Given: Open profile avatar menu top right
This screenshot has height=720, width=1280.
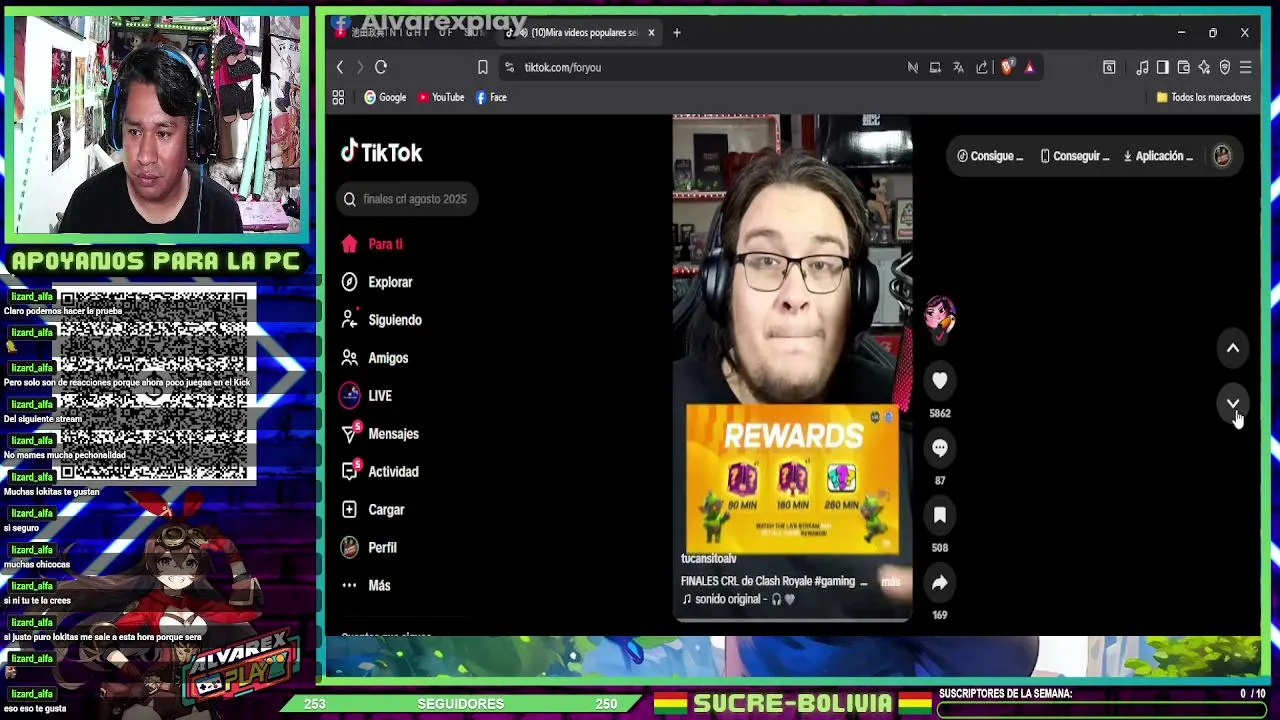Looking at the screenshot, I should point(1222,156).
